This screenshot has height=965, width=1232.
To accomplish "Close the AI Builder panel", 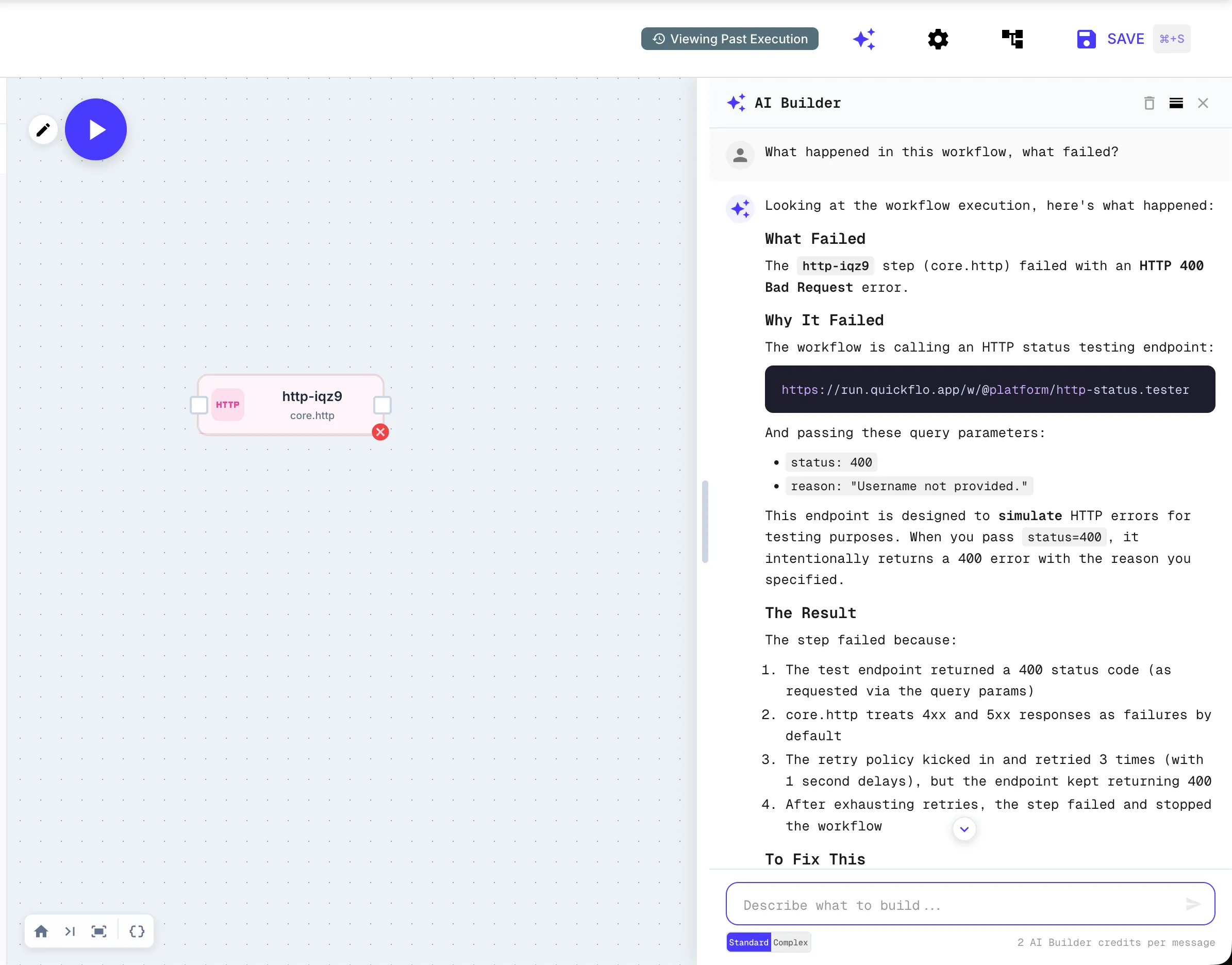I will coord(1203,103).
